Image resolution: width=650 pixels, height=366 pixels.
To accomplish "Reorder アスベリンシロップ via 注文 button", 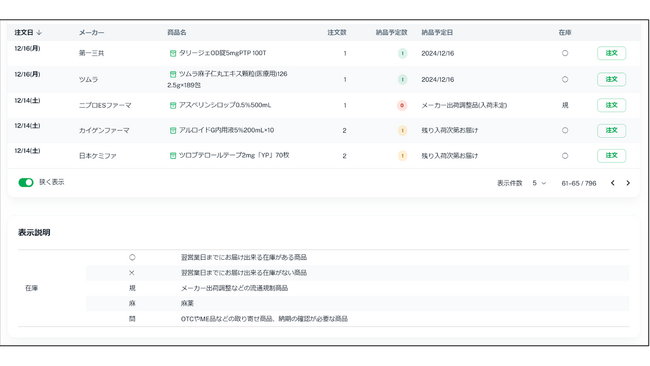I will point(611,105).
